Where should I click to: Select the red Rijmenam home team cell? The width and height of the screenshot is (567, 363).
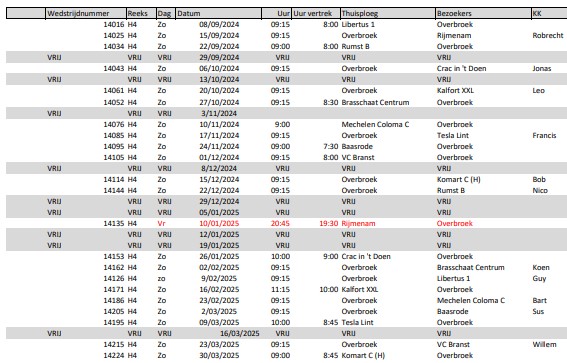tap(358, 223)
